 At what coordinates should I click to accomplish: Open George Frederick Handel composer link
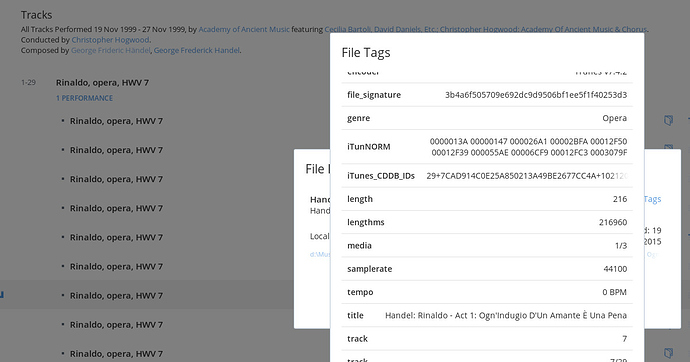click(197, 51)
